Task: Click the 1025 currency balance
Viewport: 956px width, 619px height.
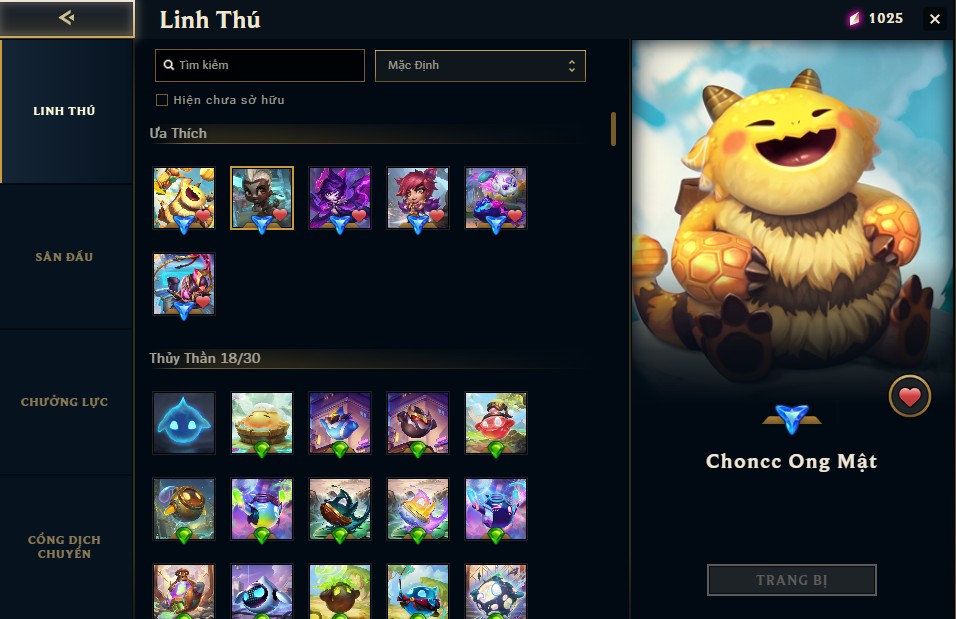Action: point(877,18)
